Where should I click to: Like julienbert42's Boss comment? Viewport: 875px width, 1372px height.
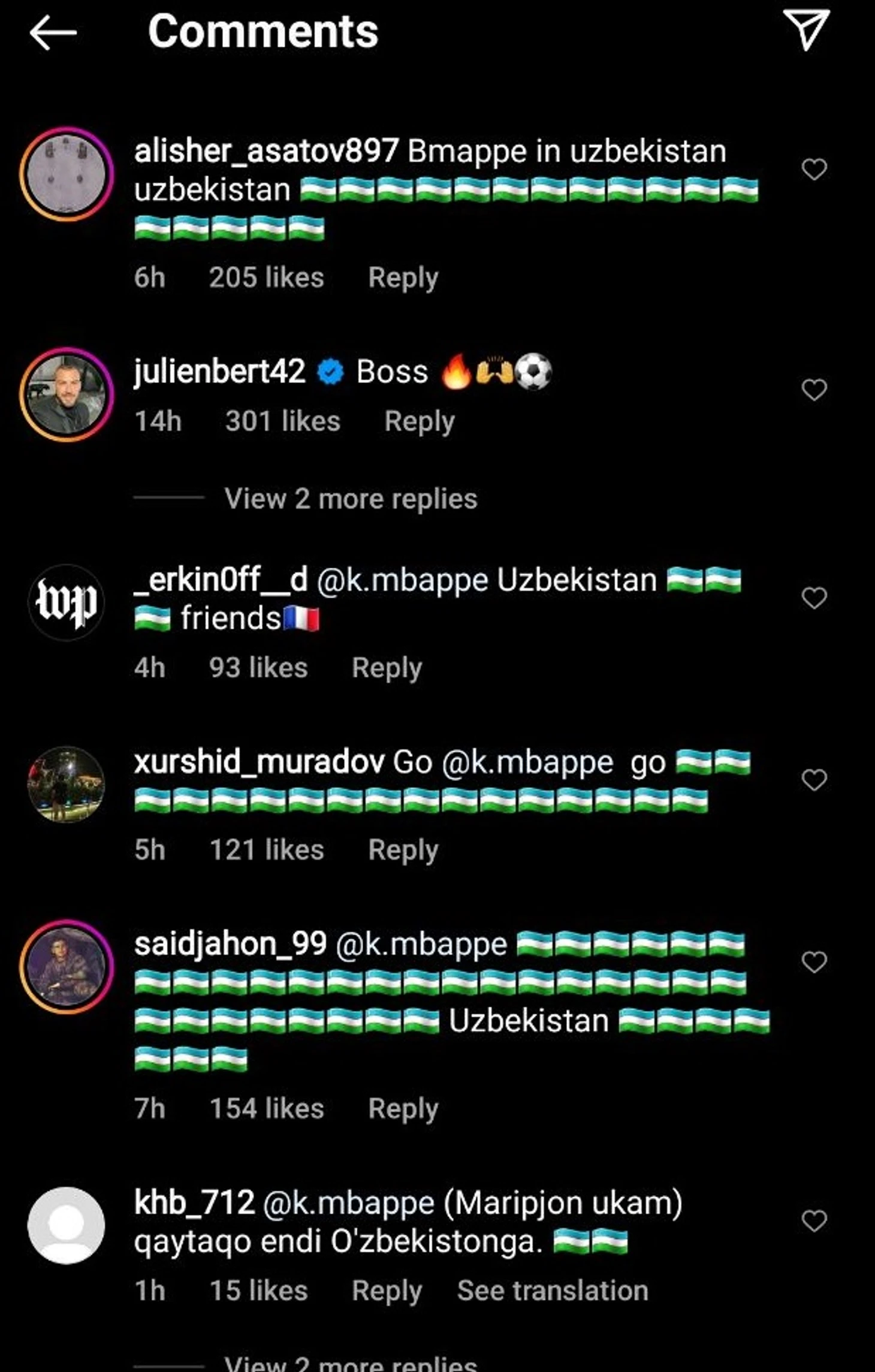tap(814, 390)
